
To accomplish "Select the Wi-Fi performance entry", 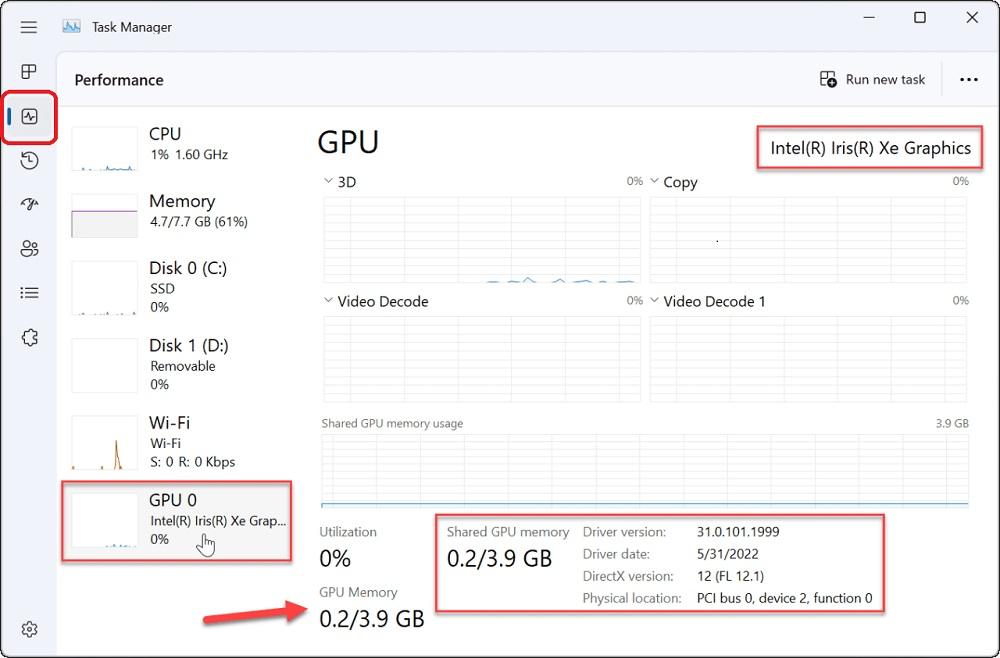I will [176, 442].
